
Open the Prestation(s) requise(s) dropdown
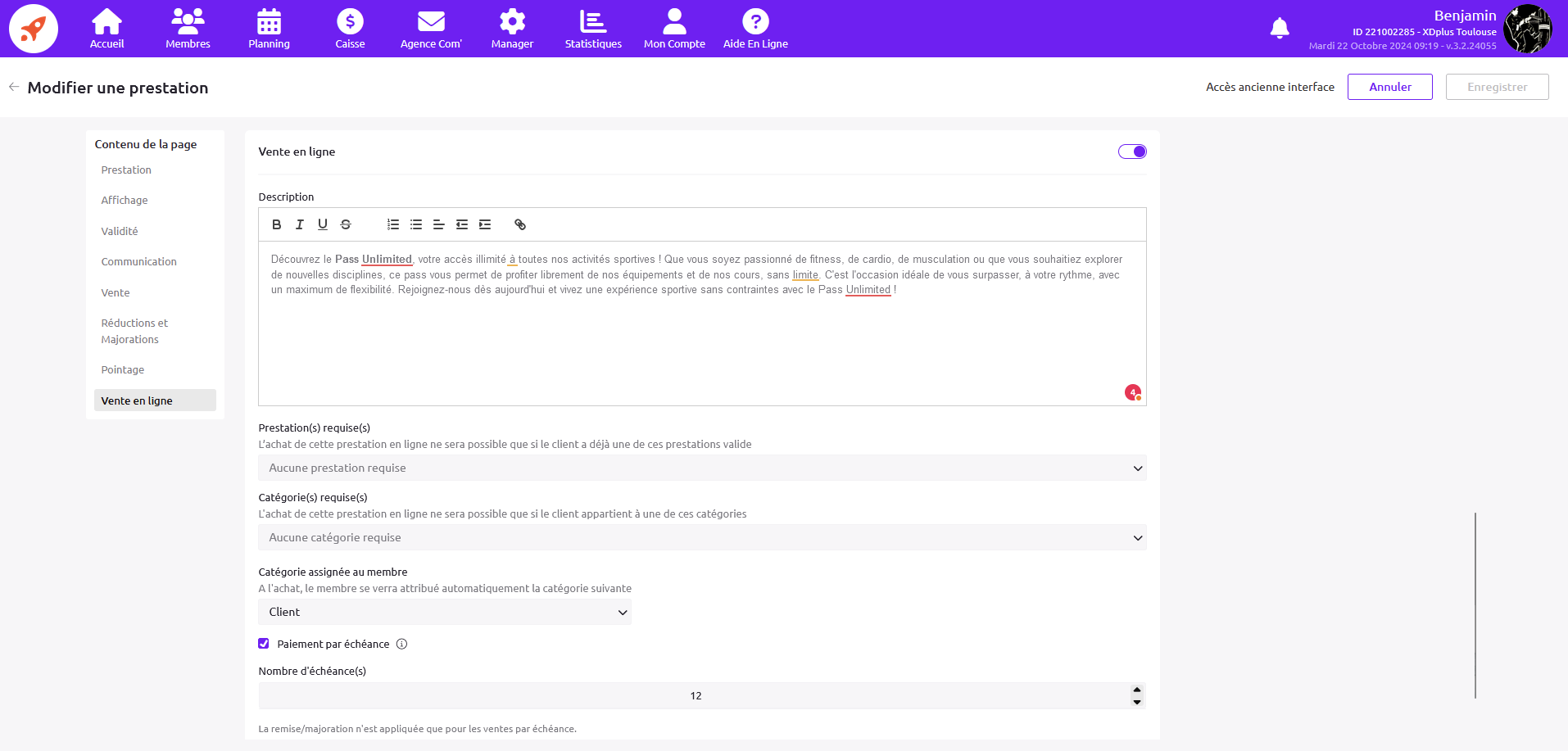(x=702, y=468)
